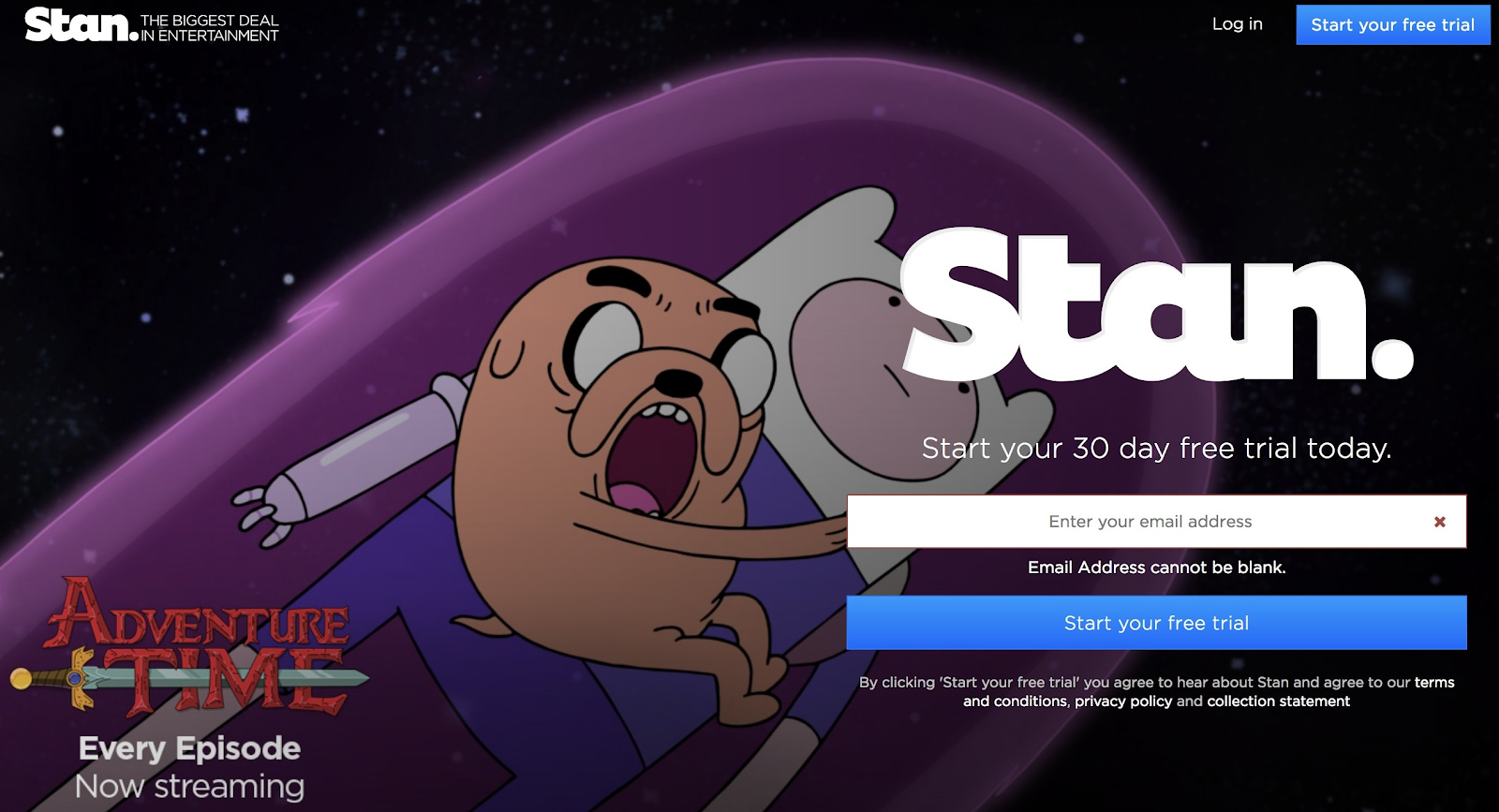The height and width of the screenshot is (812, 1499).
Task: Click the red X icon in email field
Action: (x=1440, y=522)
